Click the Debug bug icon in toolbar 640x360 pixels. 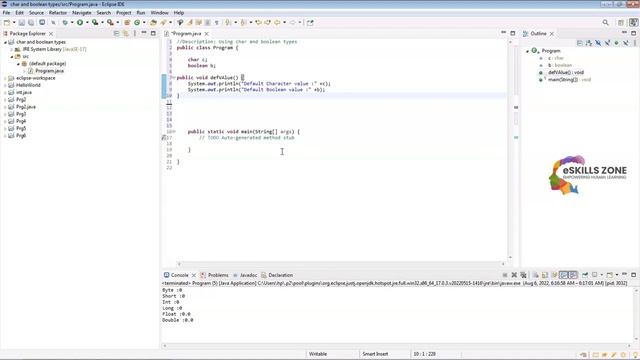[x=65, y=22]
